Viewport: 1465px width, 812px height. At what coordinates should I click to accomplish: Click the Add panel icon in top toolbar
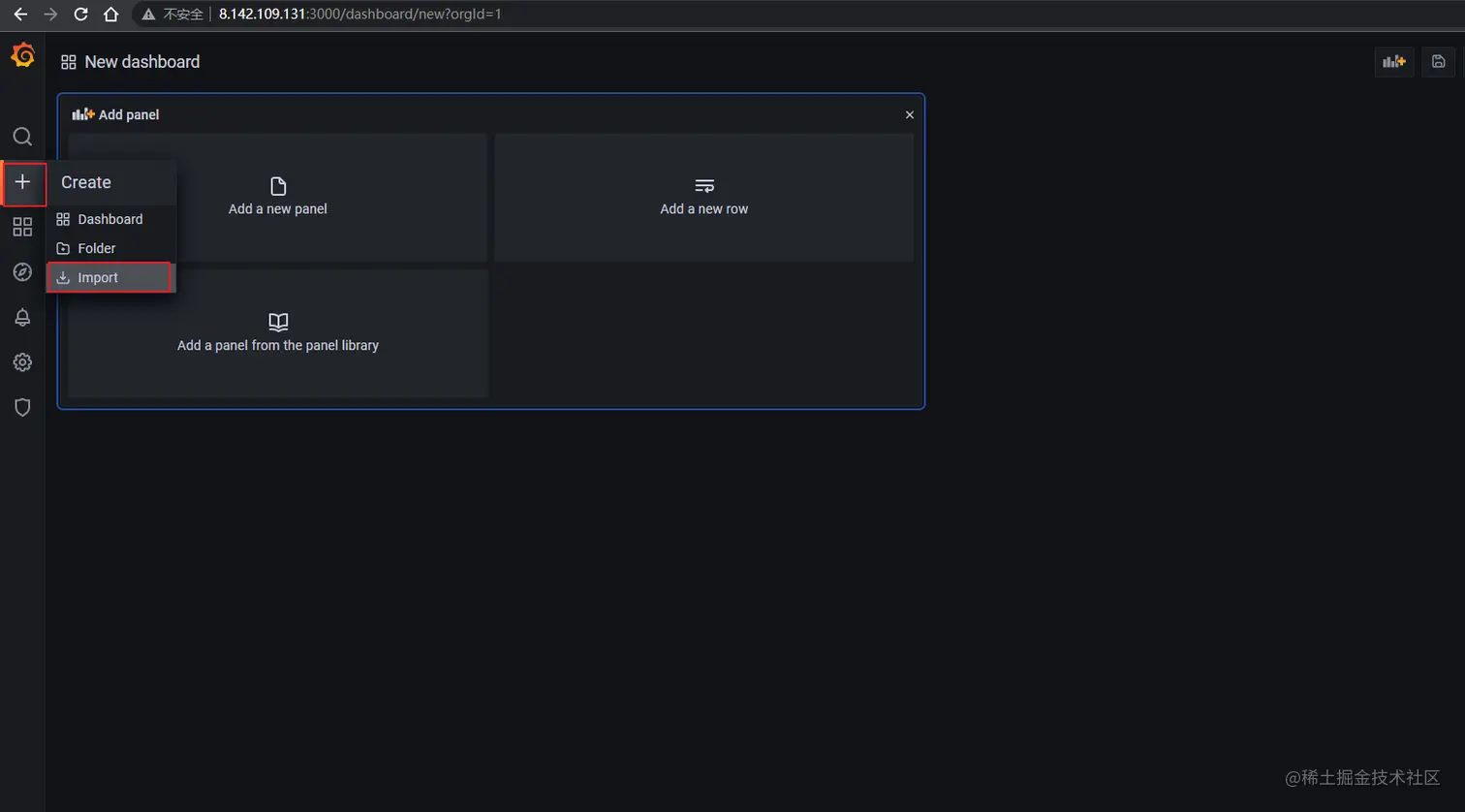(x=1393, y=61)
